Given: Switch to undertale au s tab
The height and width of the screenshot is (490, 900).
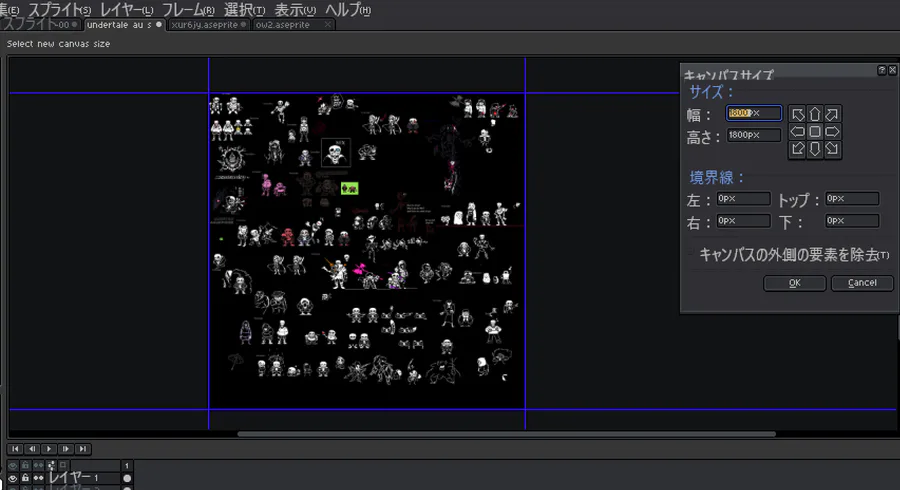Looking at the screenshot, I should [124, 25].
